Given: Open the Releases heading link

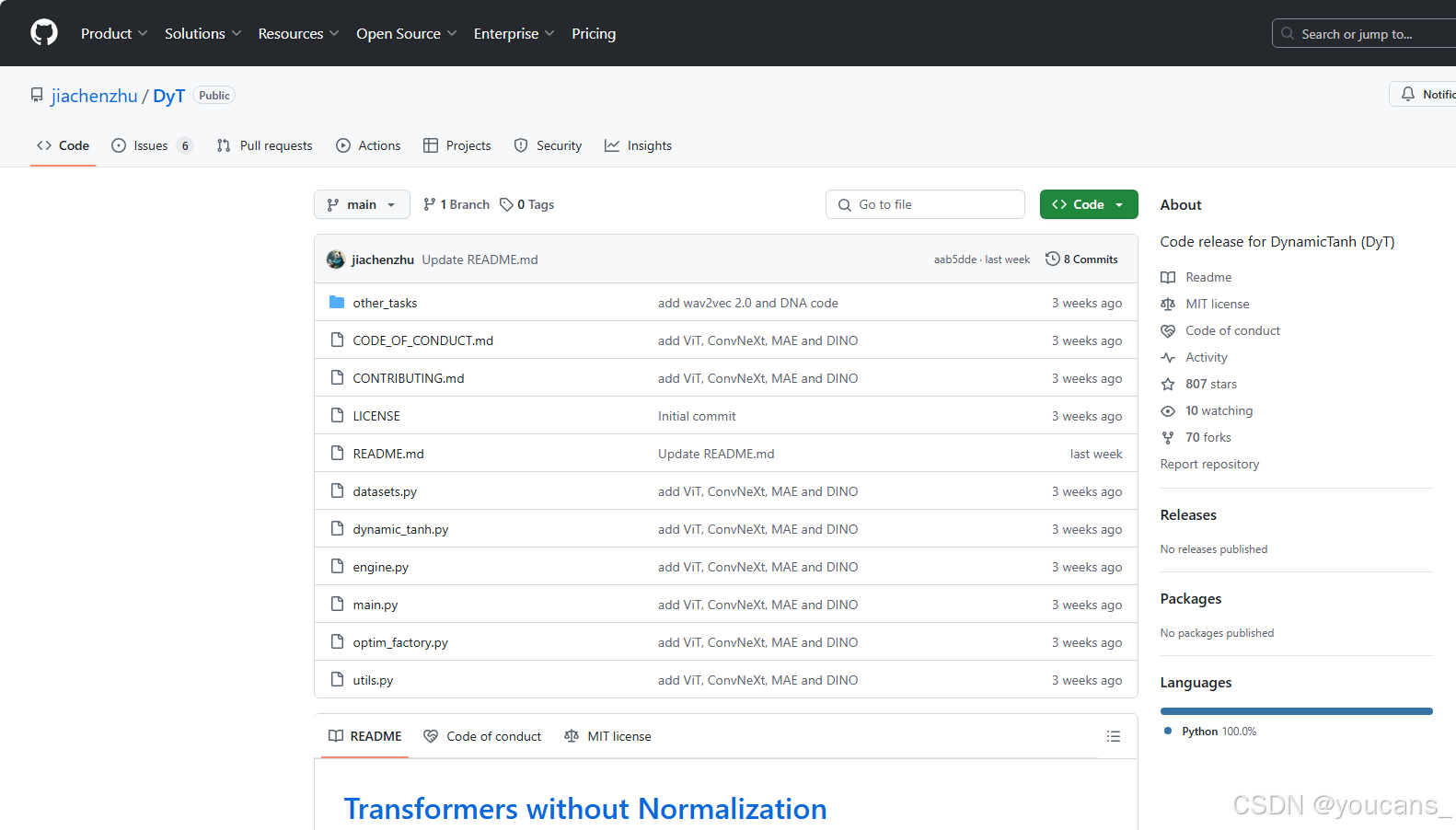Looking at the screenshot, I should (1188, 514).
